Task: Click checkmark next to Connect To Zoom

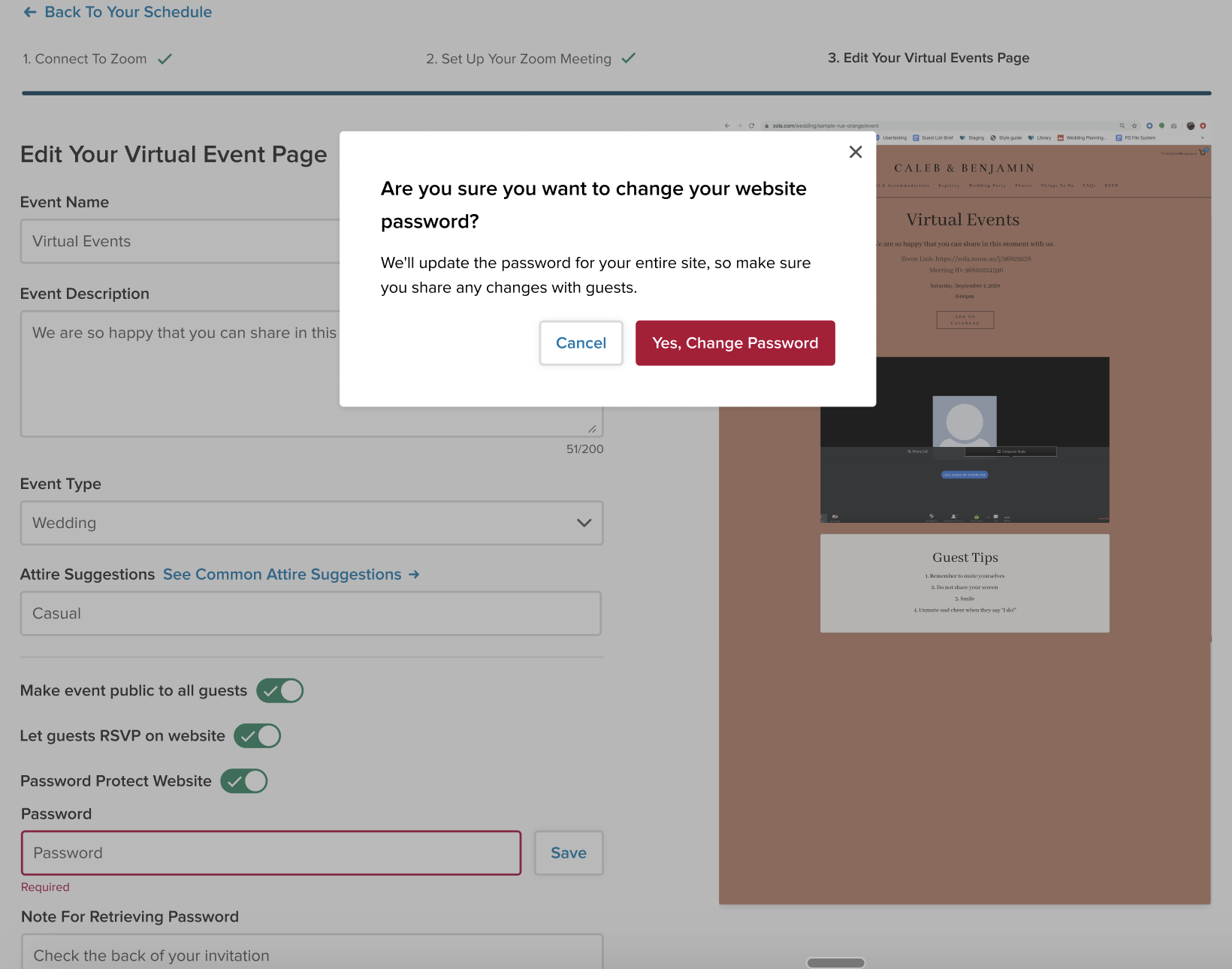Action: pyautogui.click(x=165, y=59)
